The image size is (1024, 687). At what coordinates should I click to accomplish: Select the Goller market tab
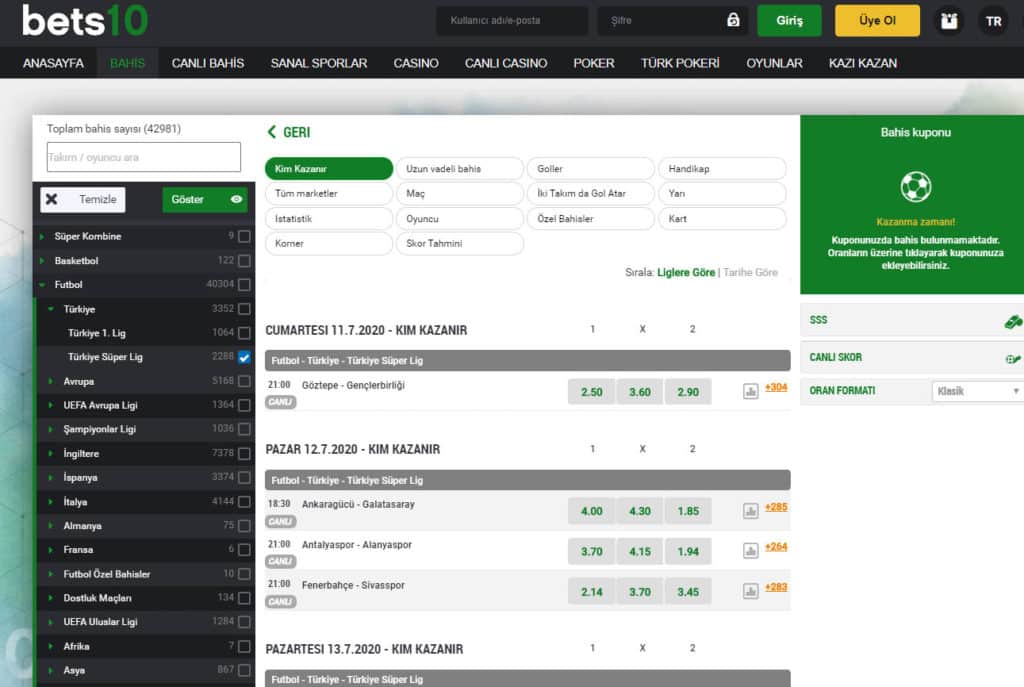click(x=590, y=168)
